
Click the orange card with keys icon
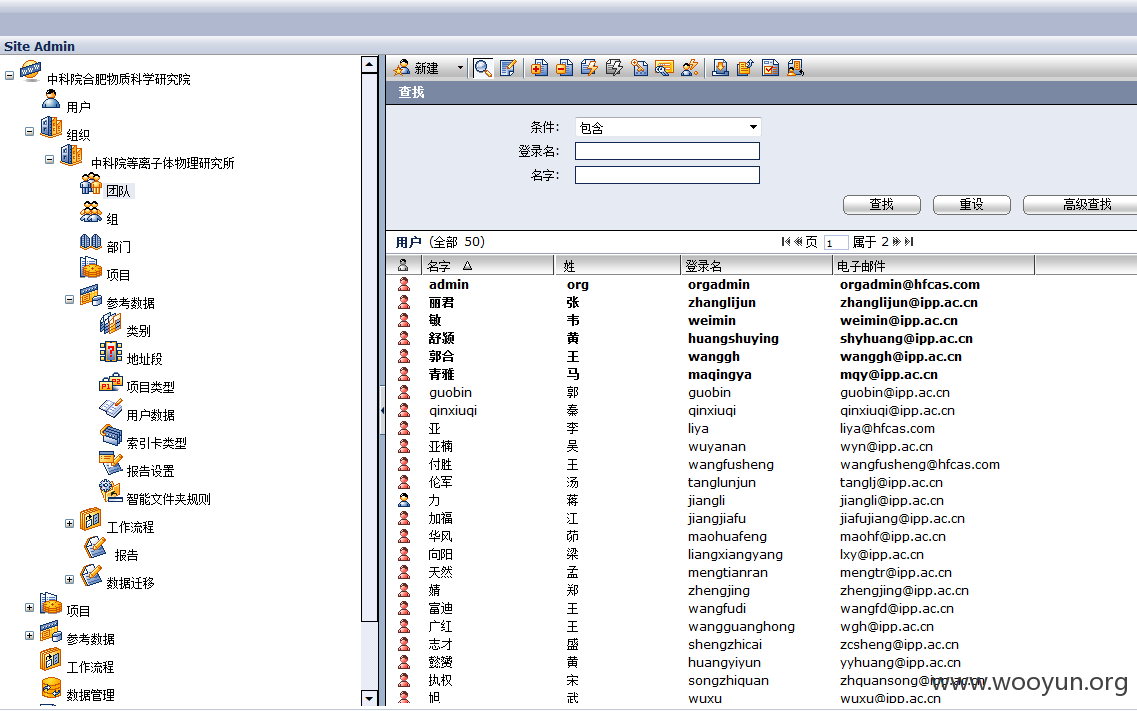point(664,68)
